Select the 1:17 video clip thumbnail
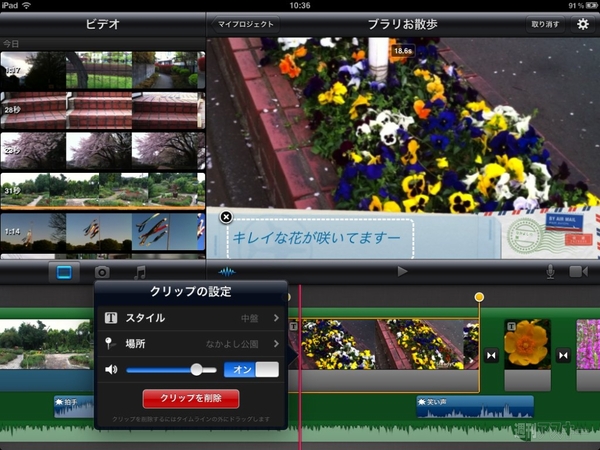The image size is (600, 450). coord(103,70)
